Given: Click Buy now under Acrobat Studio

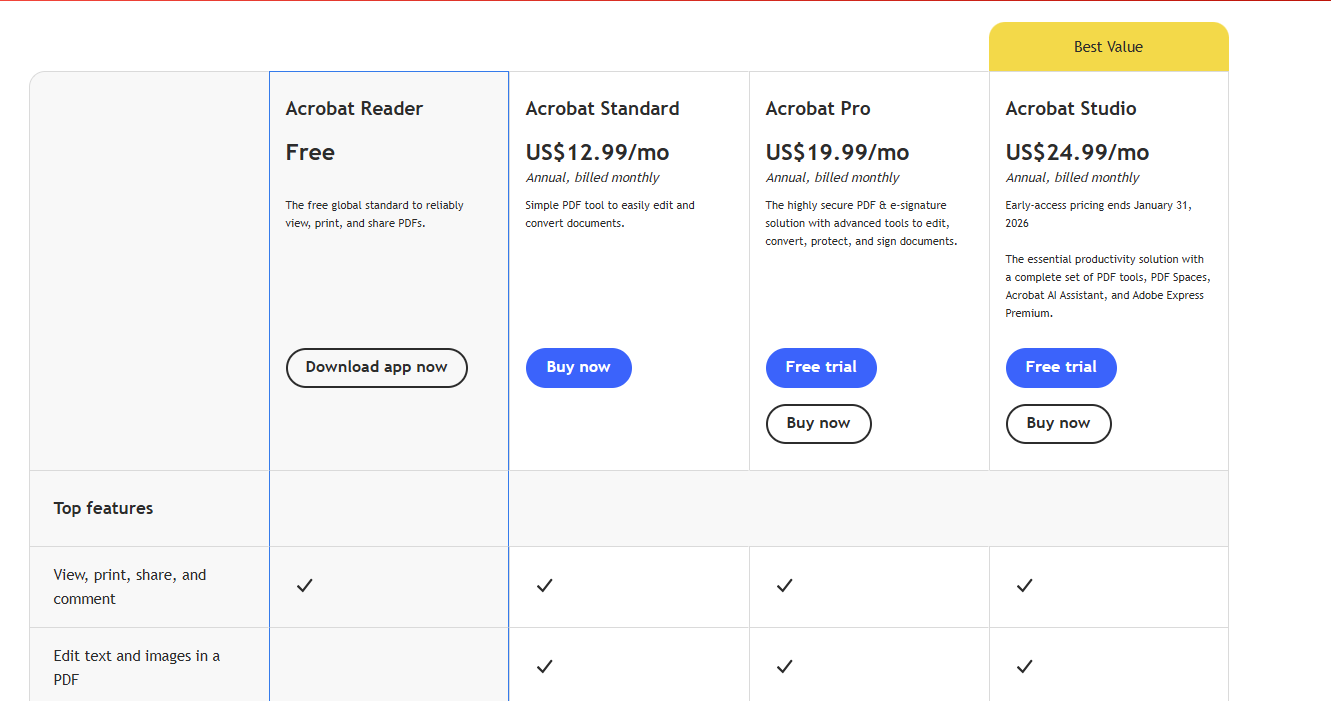Looking at the screenshot, I should tap(1058, 423).
